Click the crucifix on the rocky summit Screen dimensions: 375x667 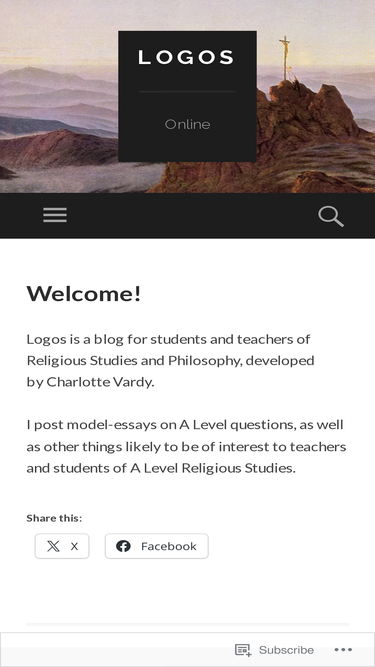[x=286, y=57]
